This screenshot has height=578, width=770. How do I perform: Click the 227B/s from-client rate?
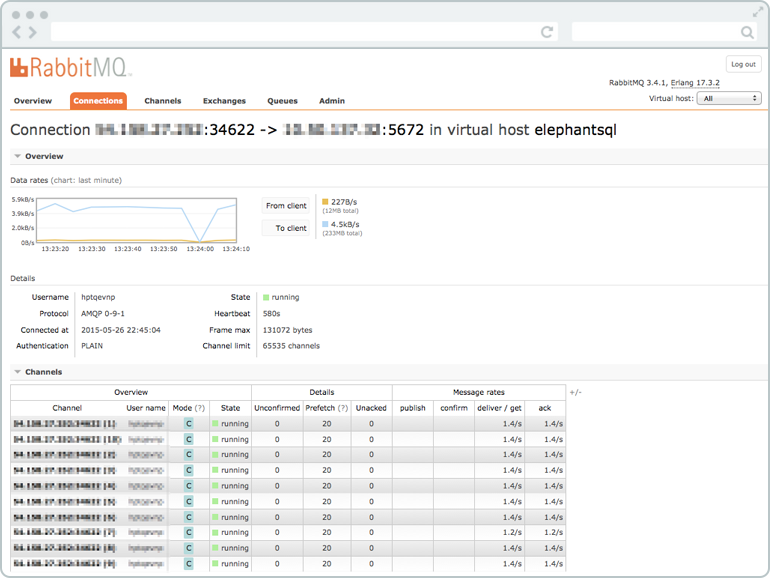[344, 202]
